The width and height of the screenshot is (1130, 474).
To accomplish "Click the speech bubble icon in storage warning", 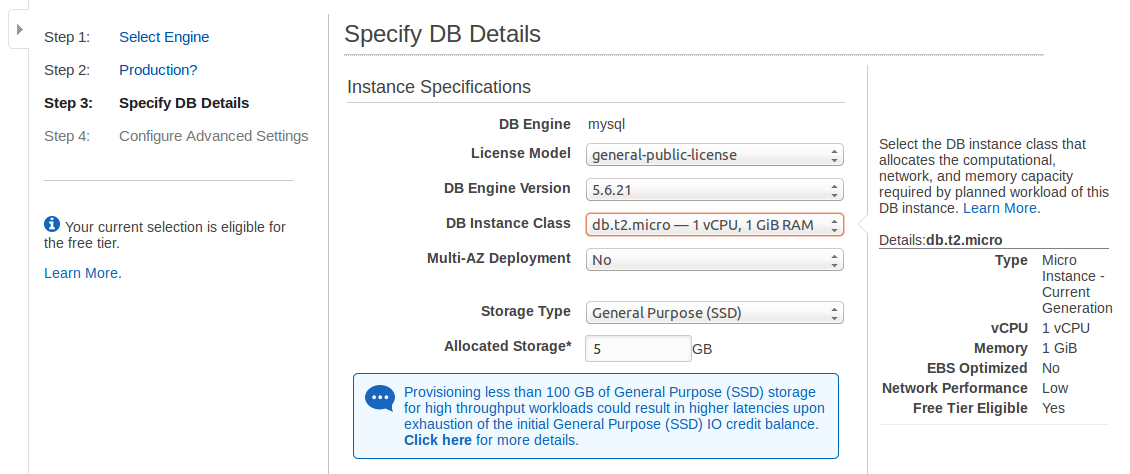I will tap(380, 398).
